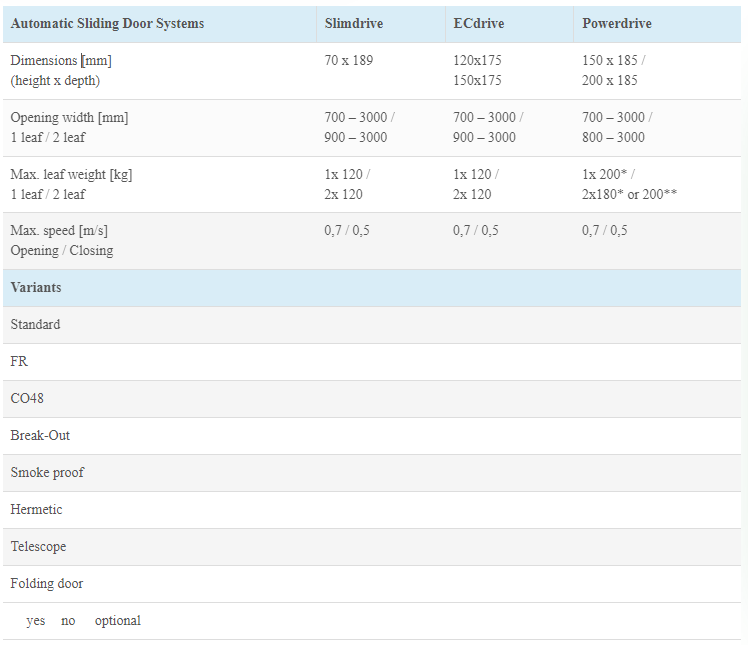
Task: Select '0,7 / 0,5' in ECdrive column
Action: (x=476, y=231)
